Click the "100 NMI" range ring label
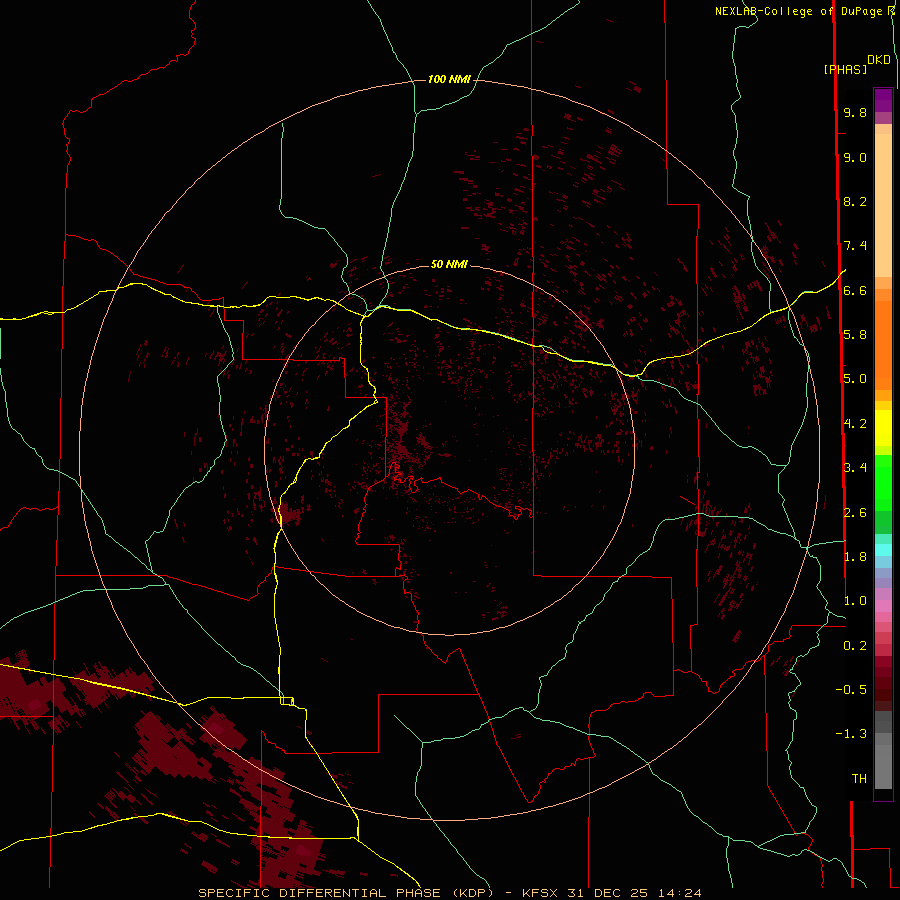The width and height of the screenshot is (900, 900). [x=449, y=79]
